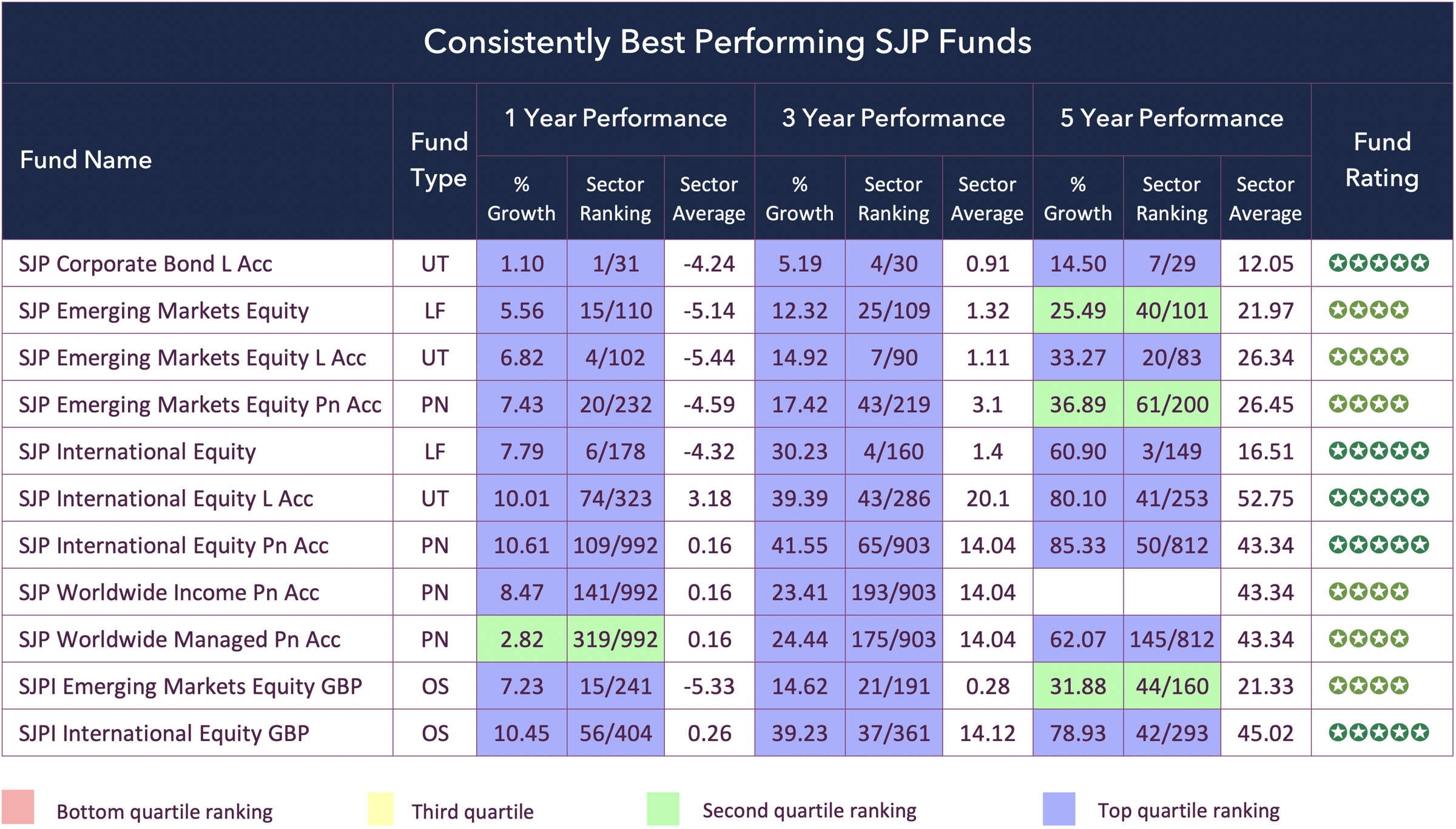Select the SJP Worldwide Income Pn Acc name
The image size is (1456, 829).
click(x=169, y=592)
